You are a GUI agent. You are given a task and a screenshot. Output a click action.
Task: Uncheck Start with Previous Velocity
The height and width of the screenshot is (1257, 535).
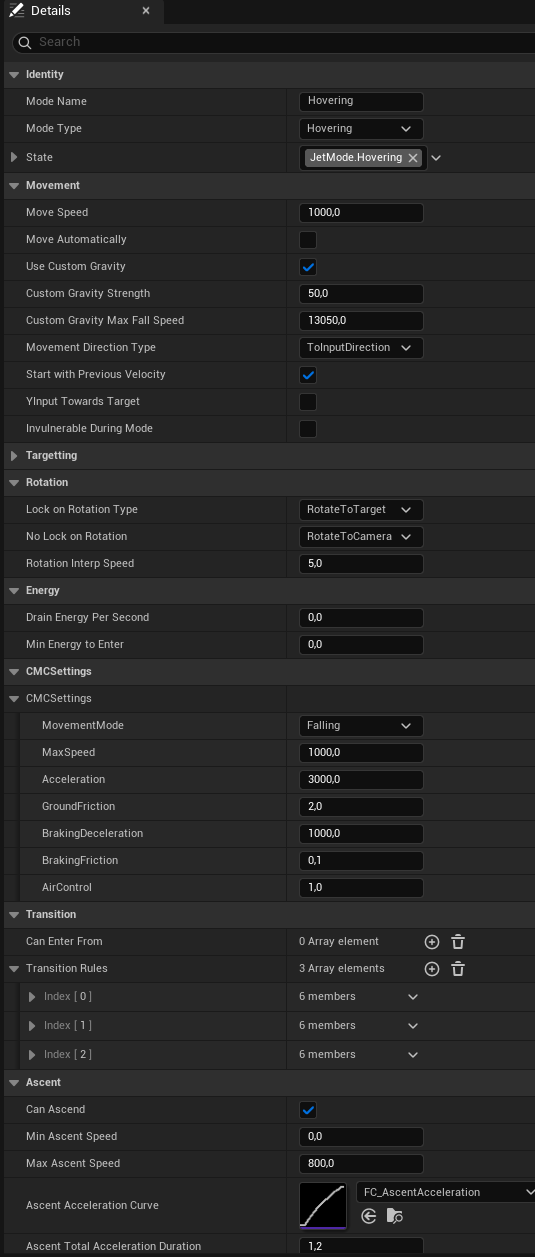pyautogui.click(x=308, y=375)
